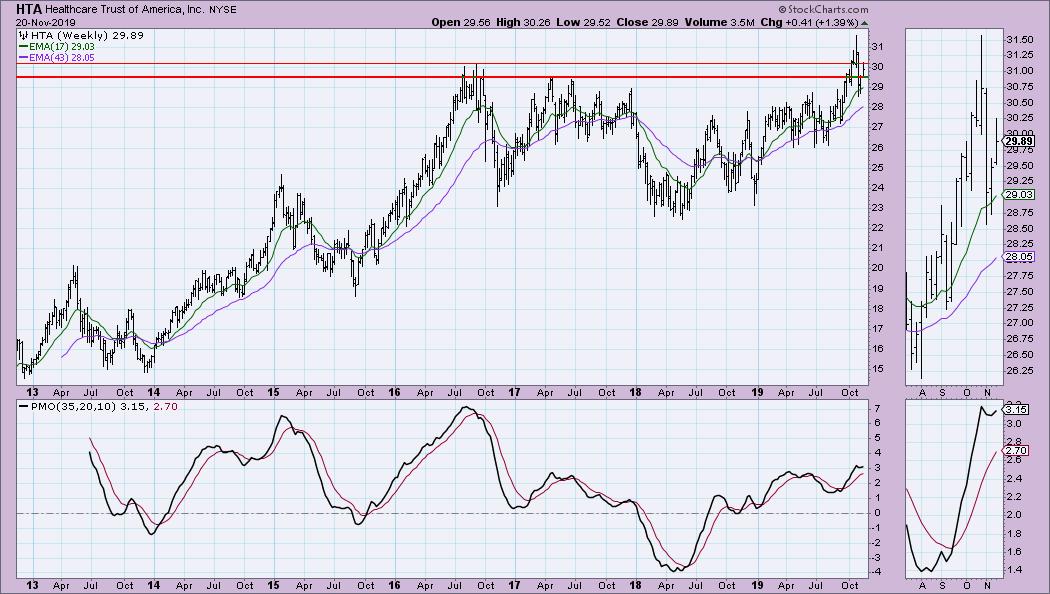Click the Close 29.89 value in the header
The width and height of the screenshot is (1050, 594).
[648, 22]
